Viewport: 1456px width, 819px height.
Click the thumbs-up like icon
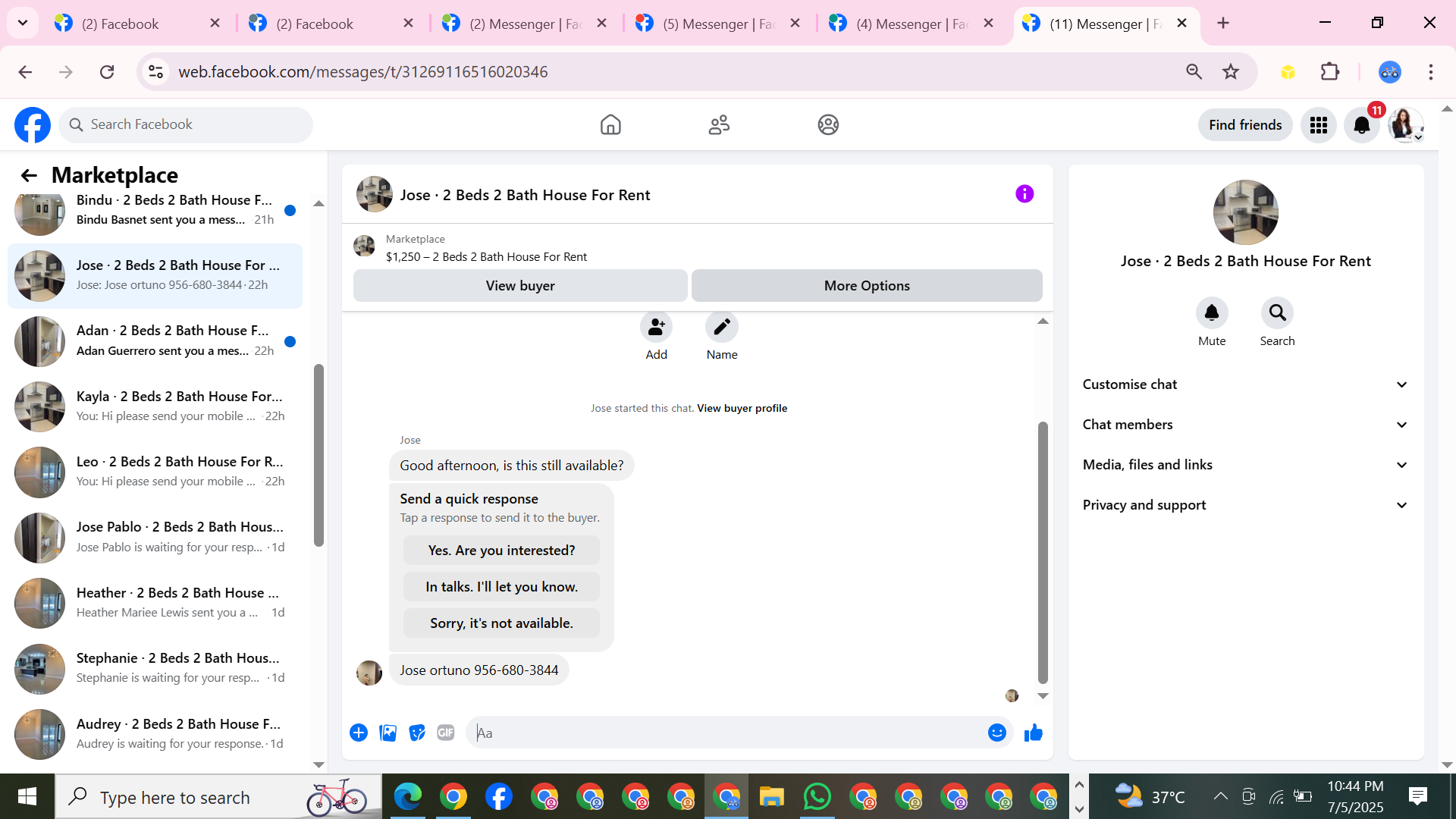(1033, 733)
